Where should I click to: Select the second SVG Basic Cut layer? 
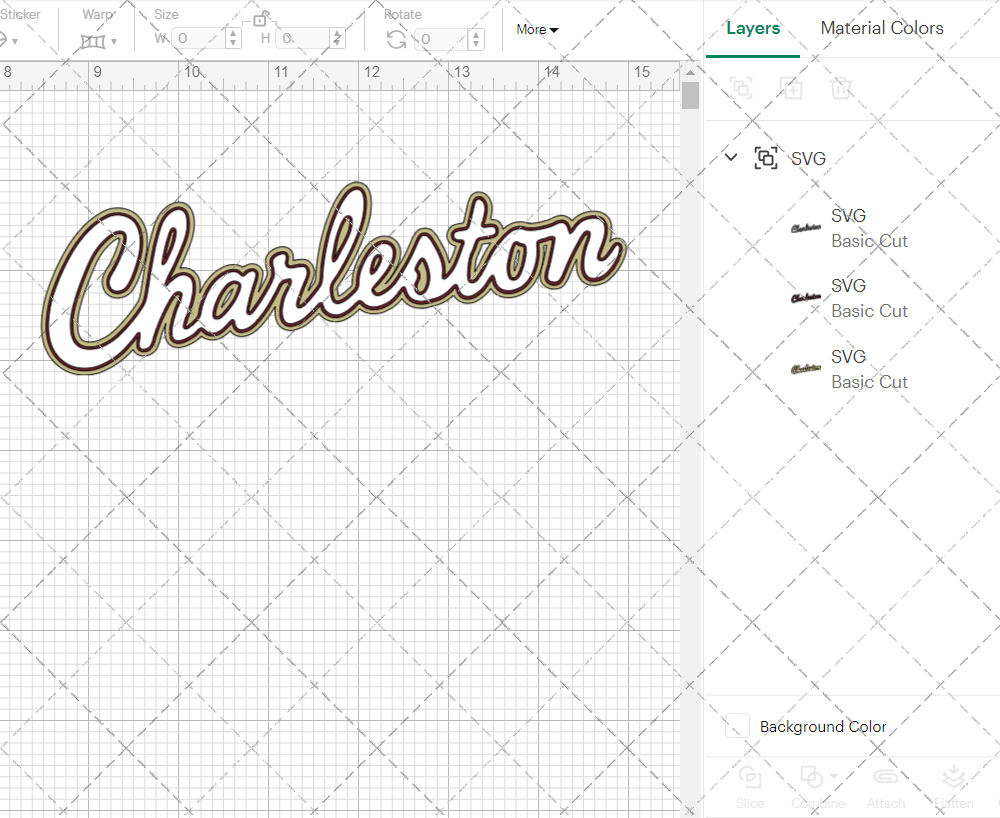pos(853,298)
